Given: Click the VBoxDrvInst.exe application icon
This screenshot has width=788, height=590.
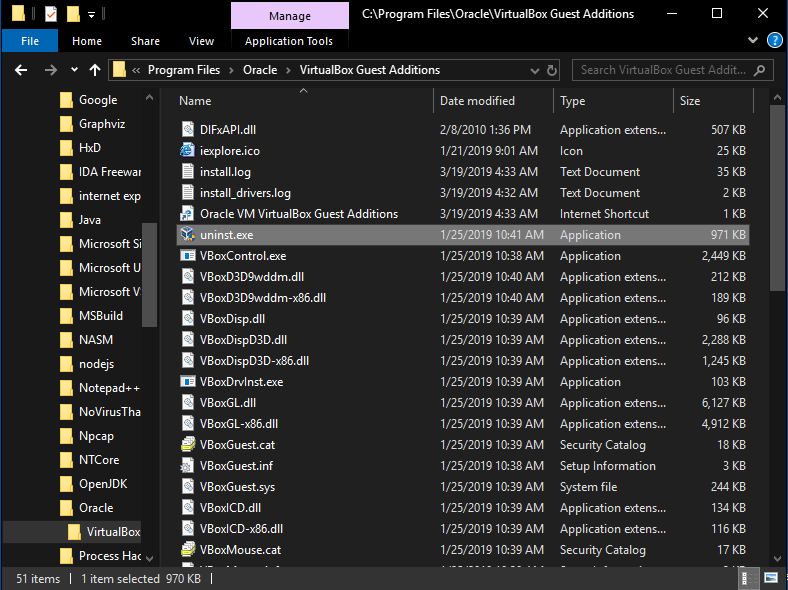Looking at the screenshot, I should [x=187, y=381].
